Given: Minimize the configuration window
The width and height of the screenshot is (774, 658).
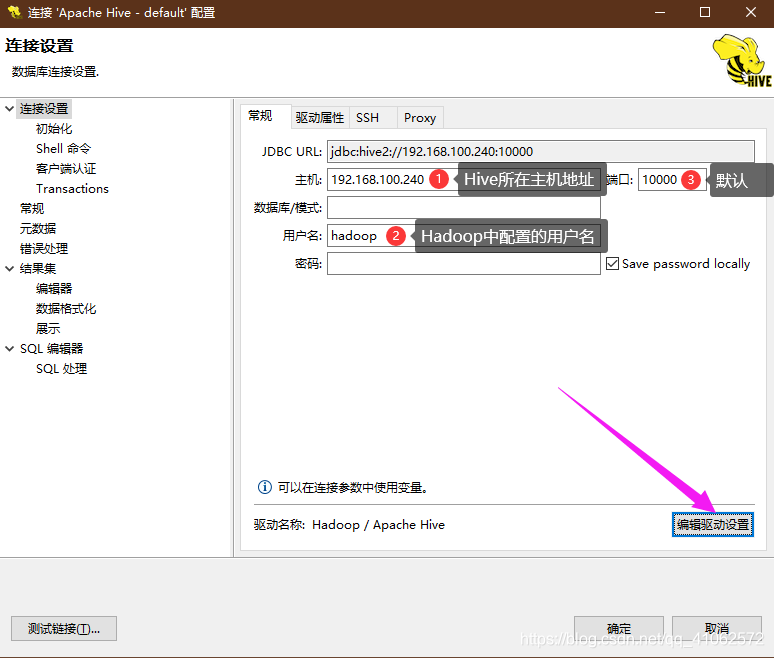Looking at the screenshot, I should pos(660,12).
